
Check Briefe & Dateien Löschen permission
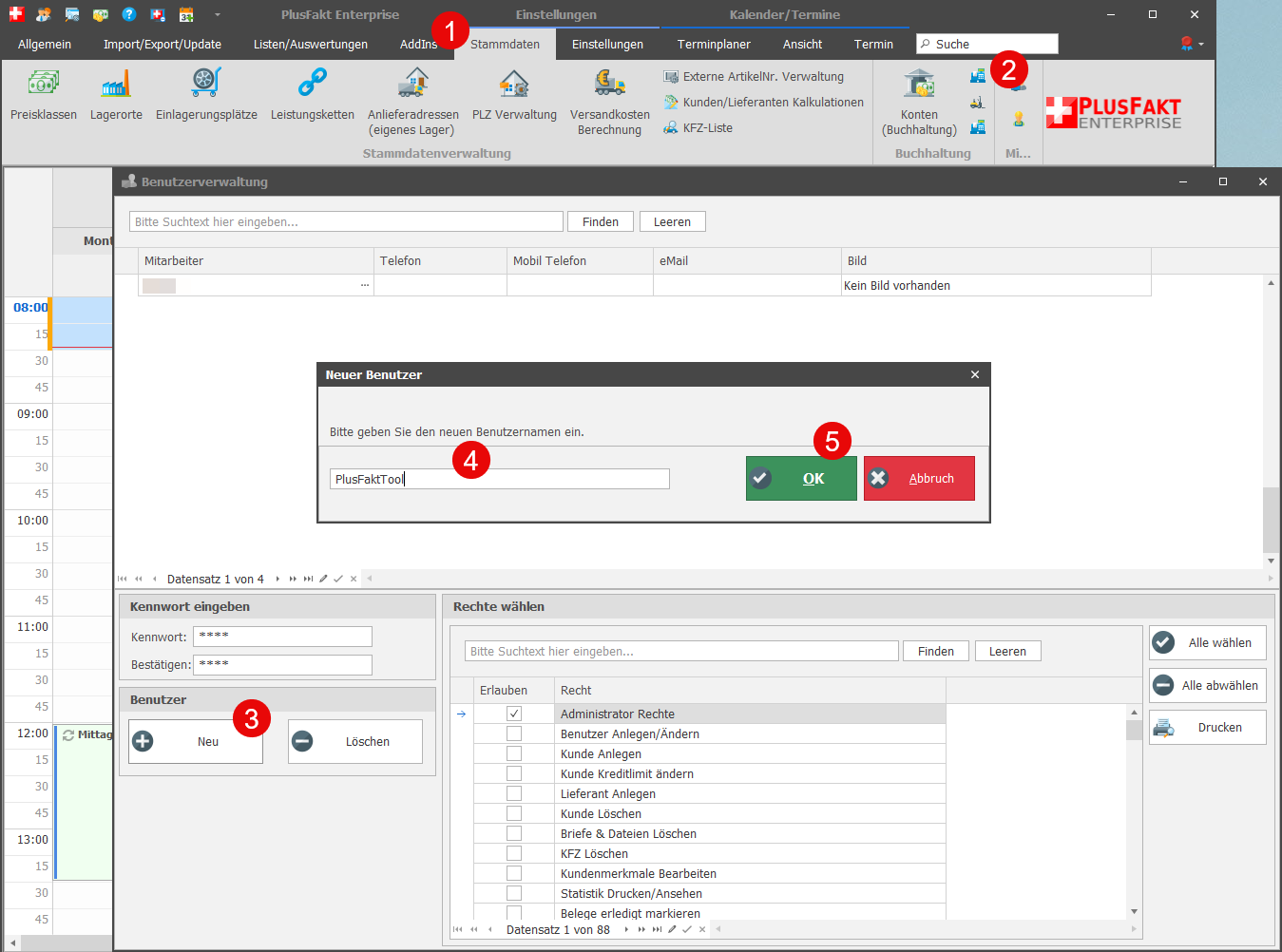514,833
